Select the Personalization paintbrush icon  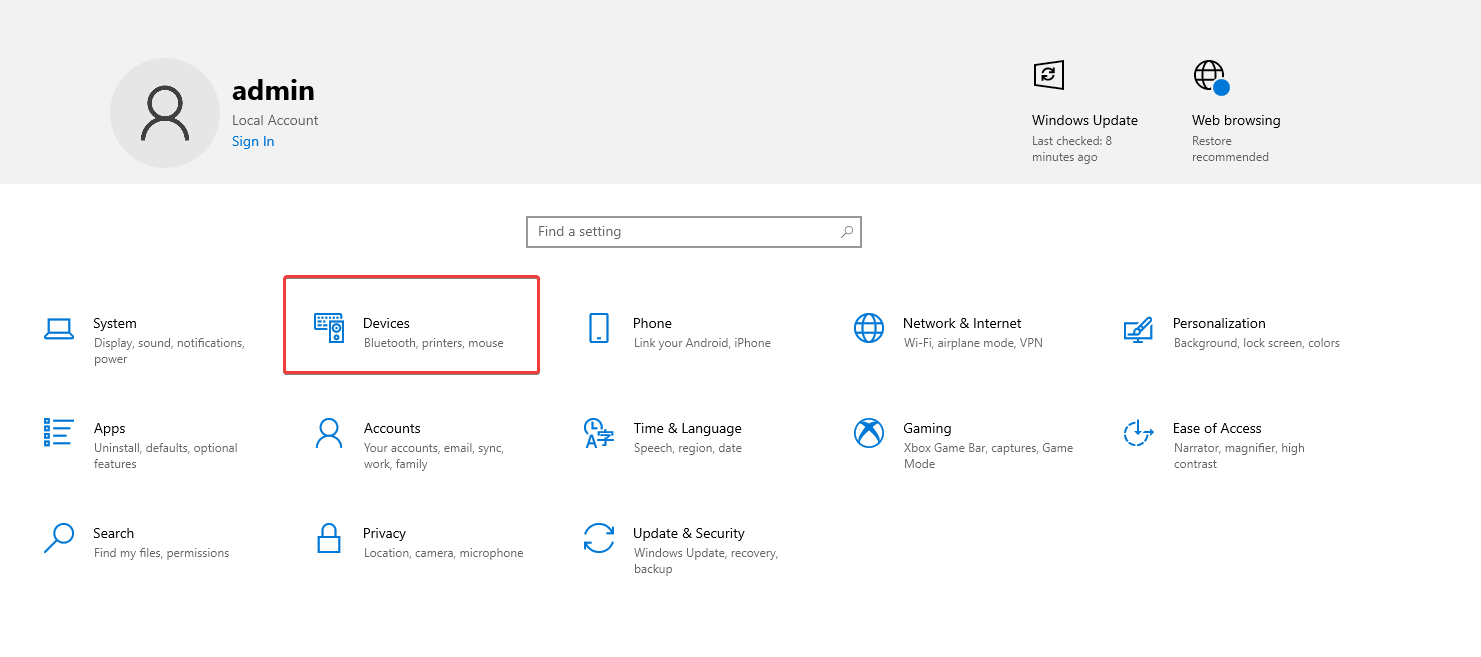1138,329
